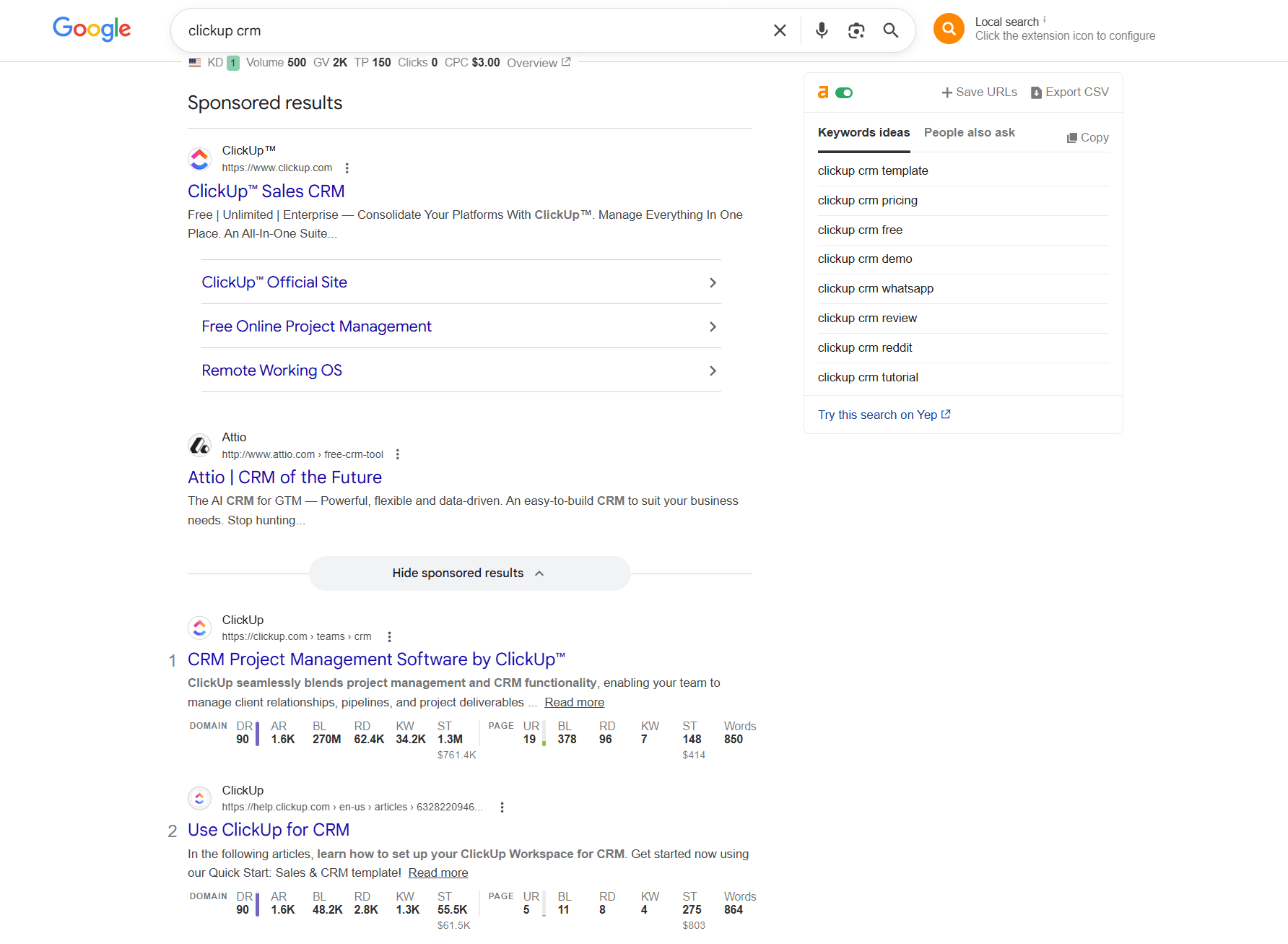Open Google Lens image search icon
The height and width of the screenshot is (944, 1288).
coord(856,30)
